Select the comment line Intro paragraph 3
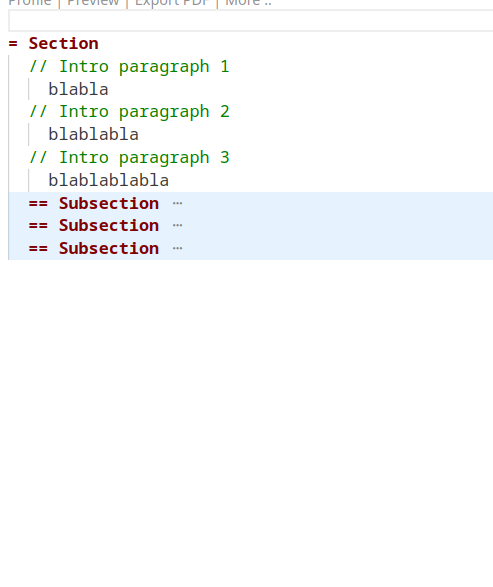 click(x=129, y=157)
